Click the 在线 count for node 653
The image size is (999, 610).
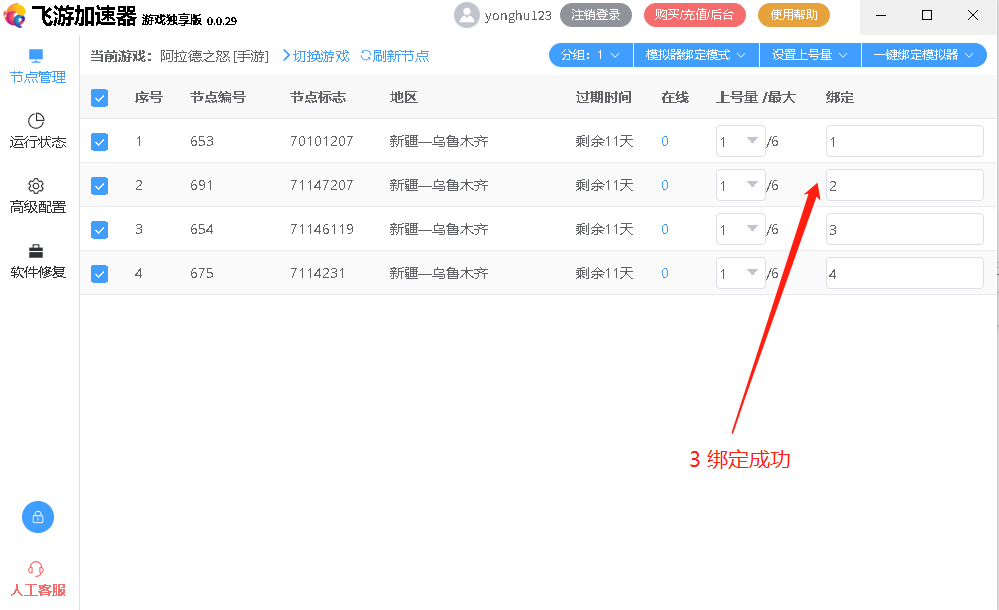665,142
